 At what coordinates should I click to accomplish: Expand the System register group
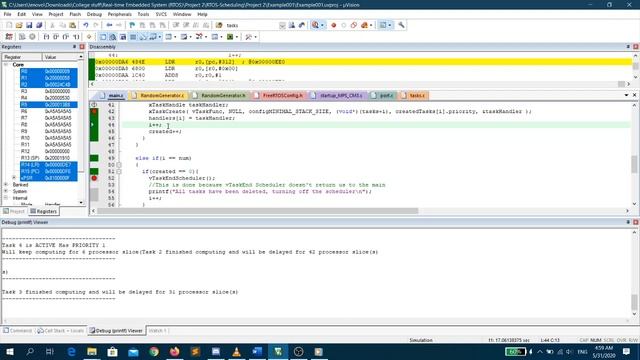(6, 191)
